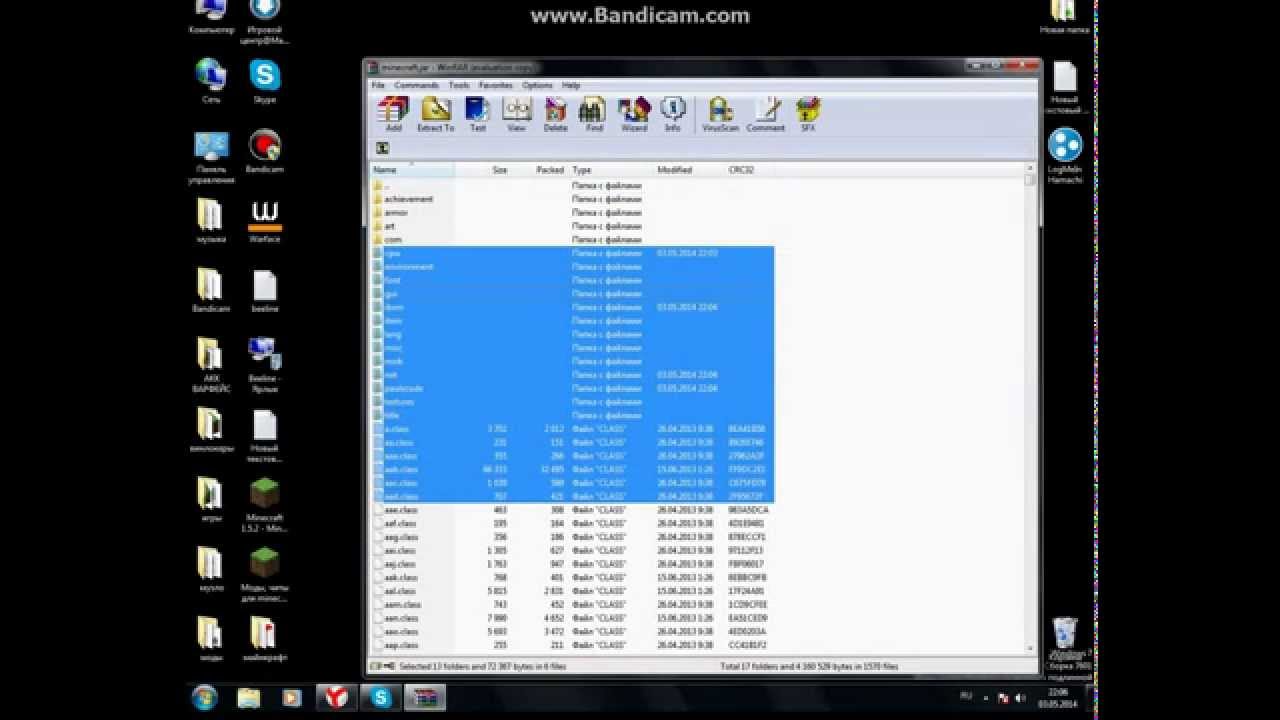Sort files by the Size column
Screen dimensions: 1280x720
(x=483, y=170)
